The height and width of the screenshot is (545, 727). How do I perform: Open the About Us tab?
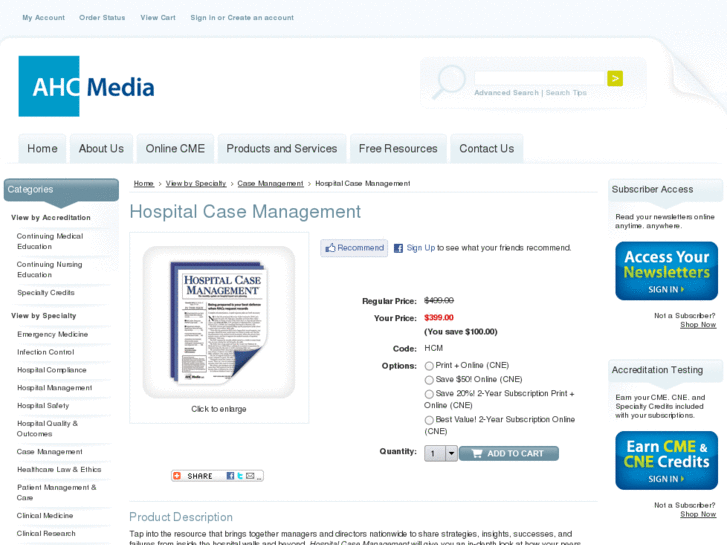pyautogui.click(x=101, y=148)
